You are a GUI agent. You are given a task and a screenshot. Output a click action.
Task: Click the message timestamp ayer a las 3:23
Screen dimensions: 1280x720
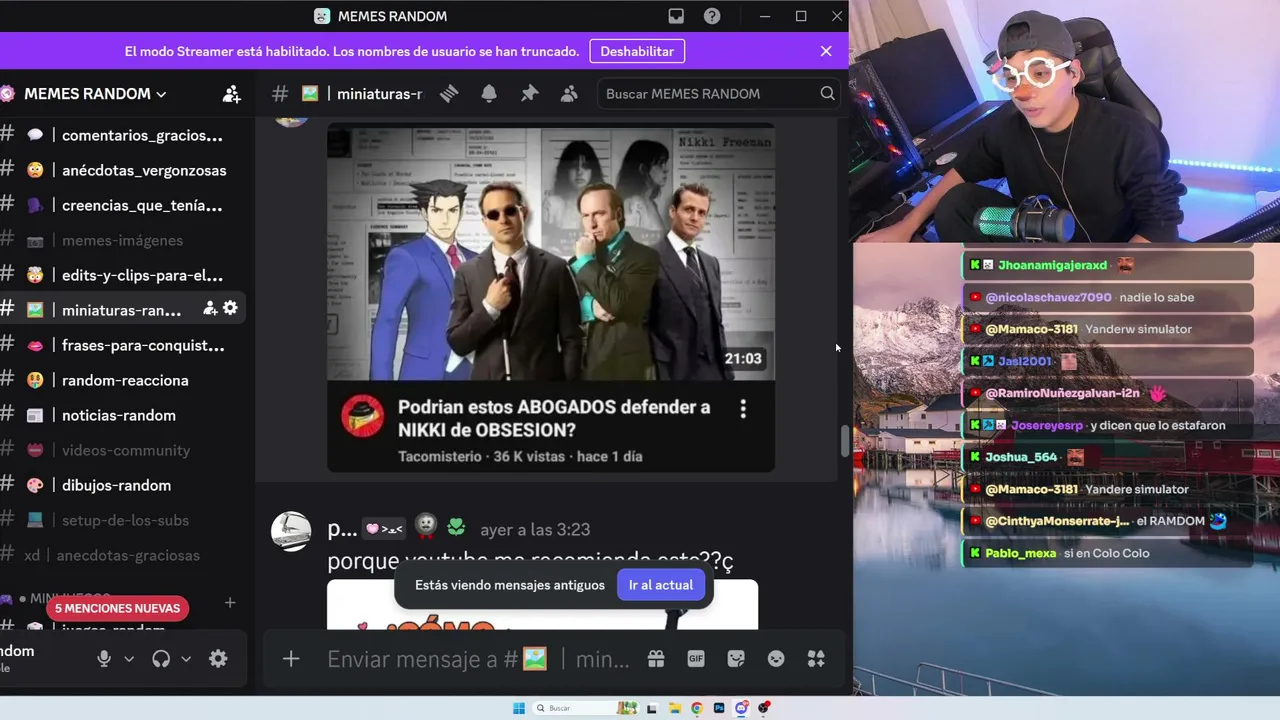tap(535, 530)
